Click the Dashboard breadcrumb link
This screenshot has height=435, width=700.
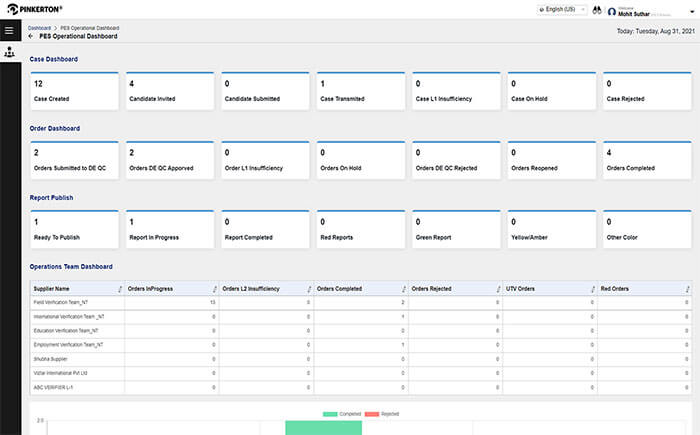pos(39,28)
